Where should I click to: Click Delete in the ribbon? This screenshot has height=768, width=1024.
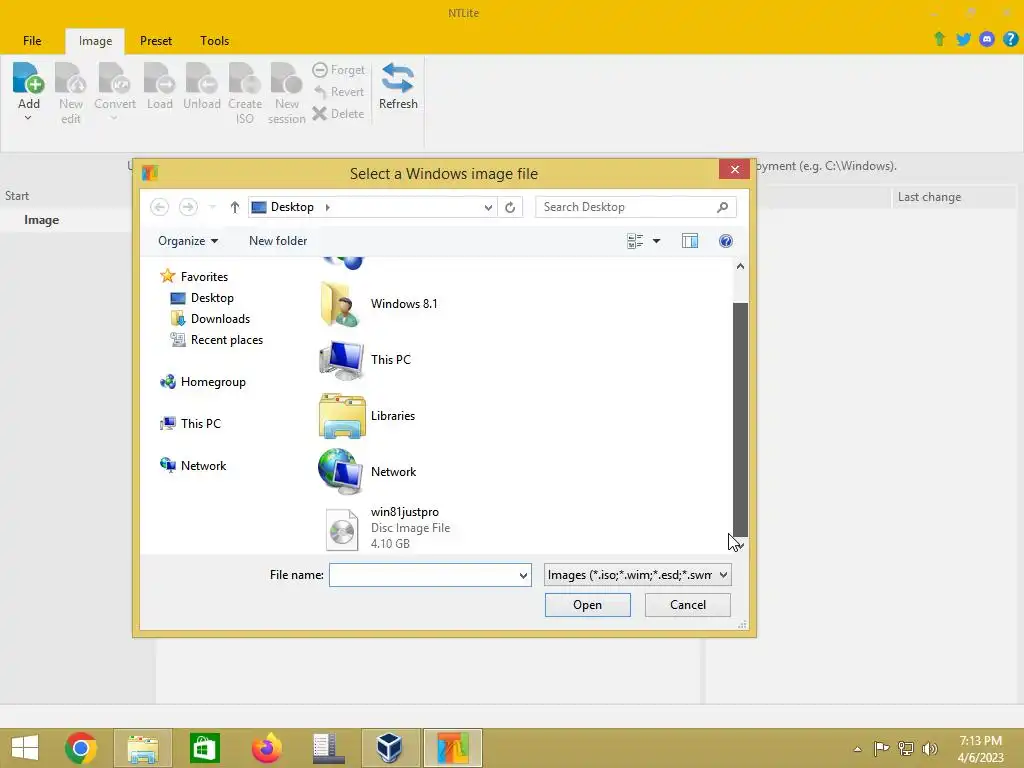[x=338, y=114]
